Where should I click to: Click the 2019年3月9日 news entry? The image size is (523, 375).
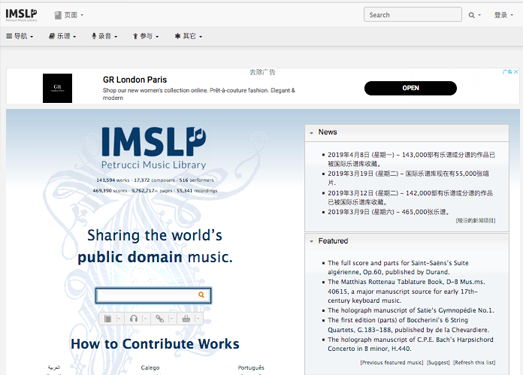coord(389,212)
